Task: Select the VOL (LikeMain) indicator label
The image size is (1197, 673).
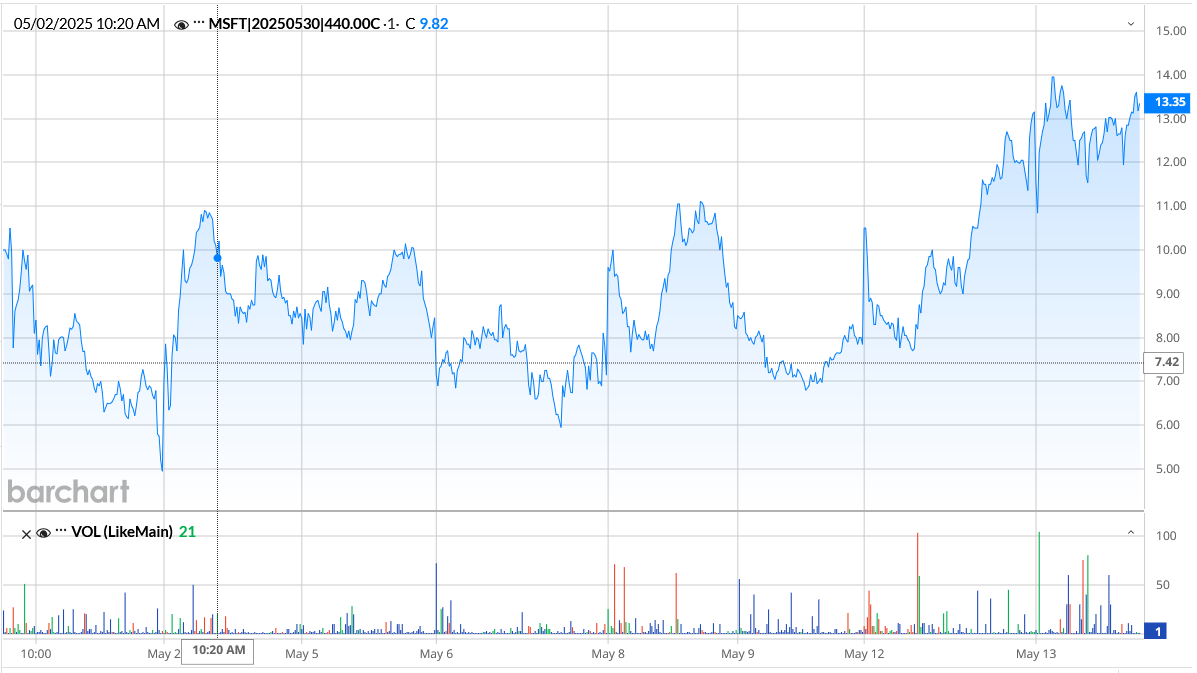Action: point(122,533)
